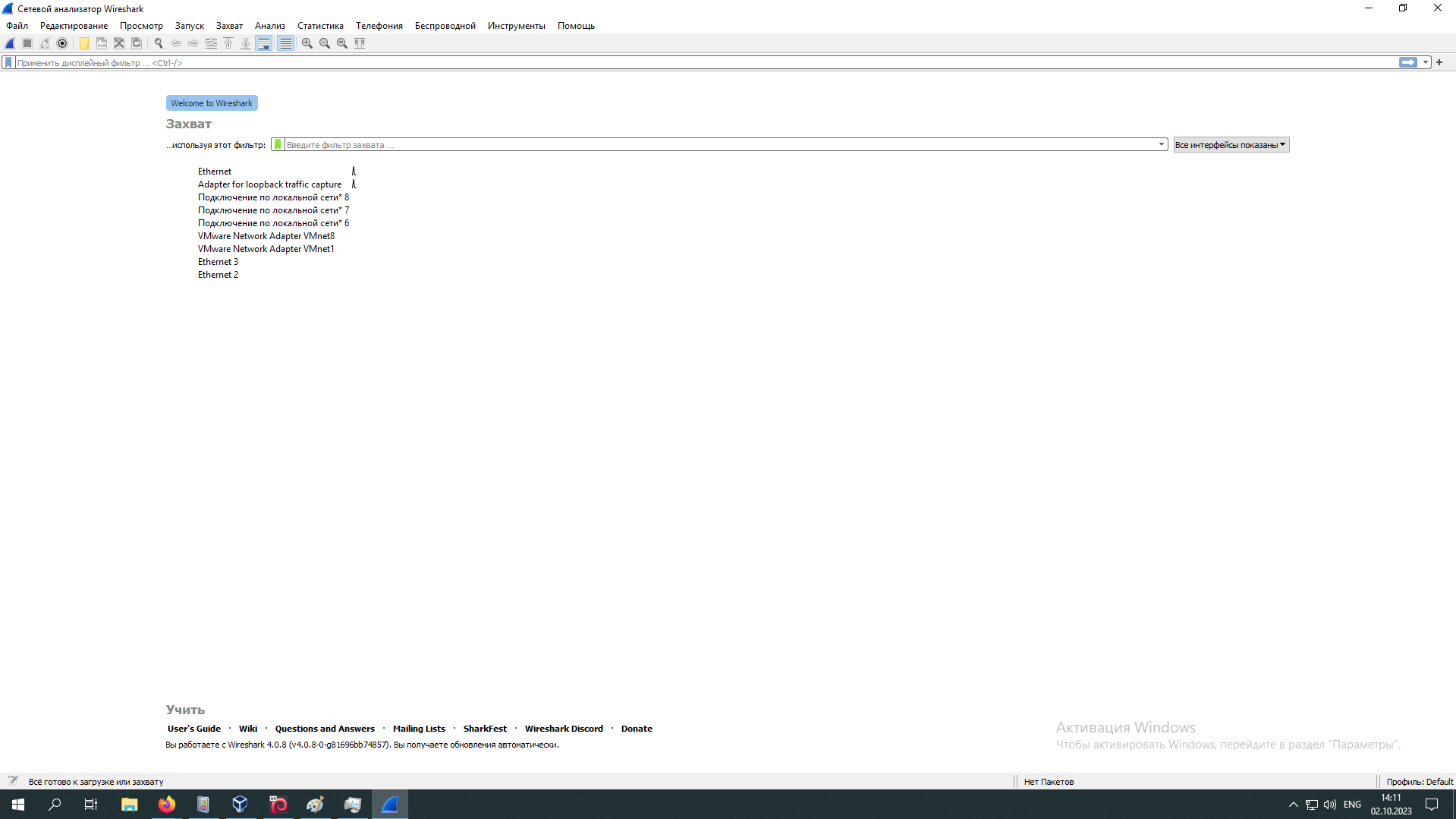Image resolution: width=1456 pixels, height=819 pixels.
Task: Open the Захват menu
Action: click(x=229, y=26)
